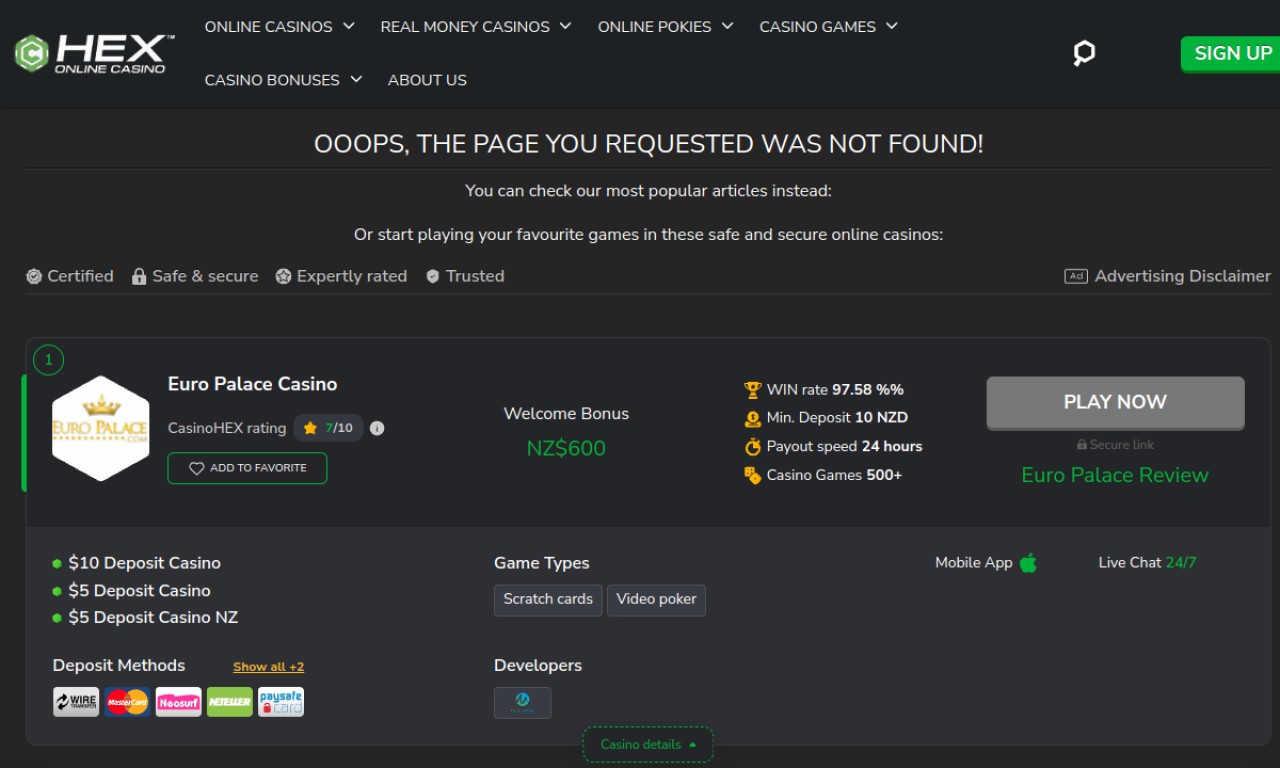Open the About Us page

[427, 80]
